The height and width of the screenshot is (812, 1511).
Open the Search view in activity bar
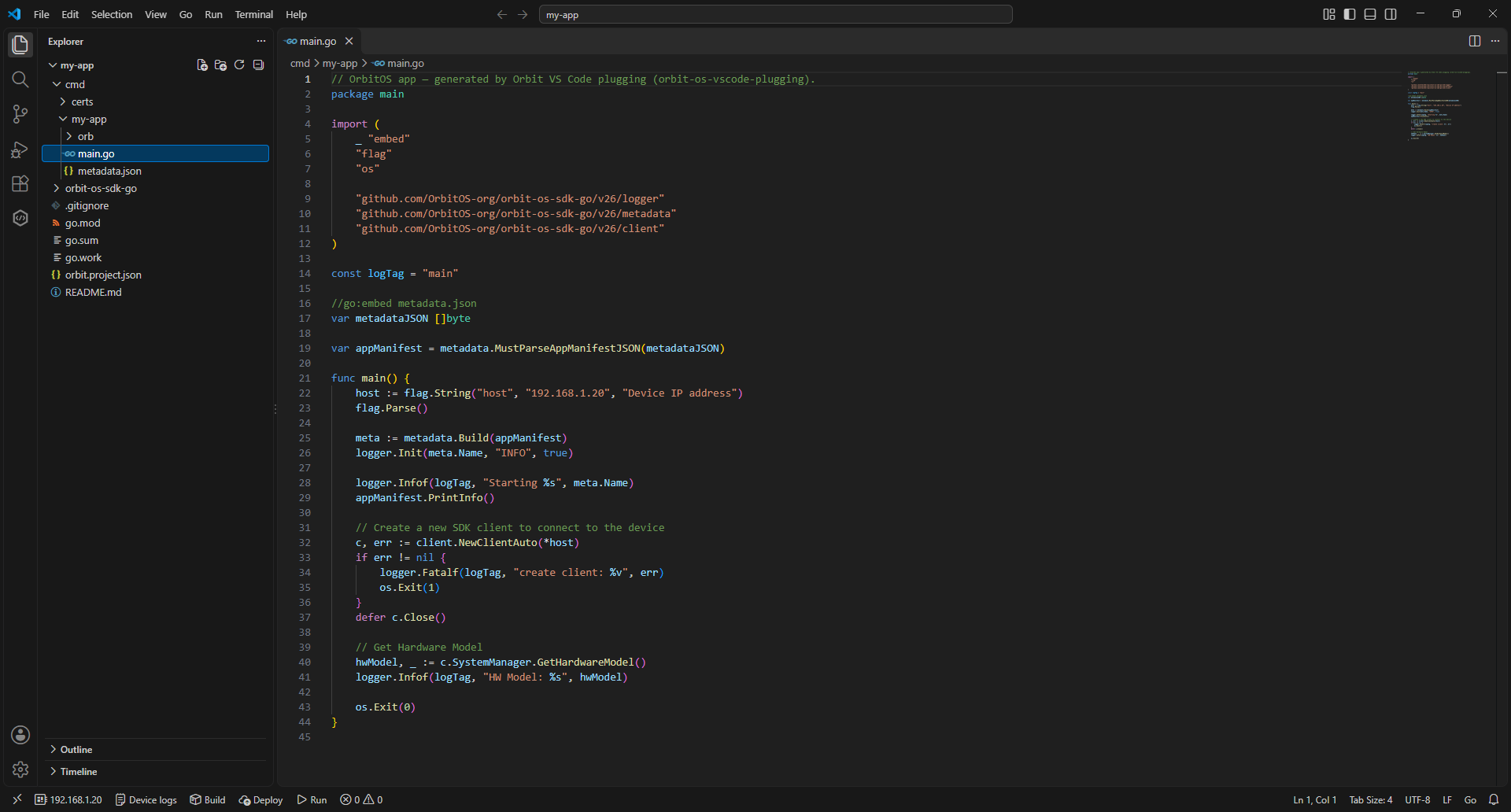[20, 79]
